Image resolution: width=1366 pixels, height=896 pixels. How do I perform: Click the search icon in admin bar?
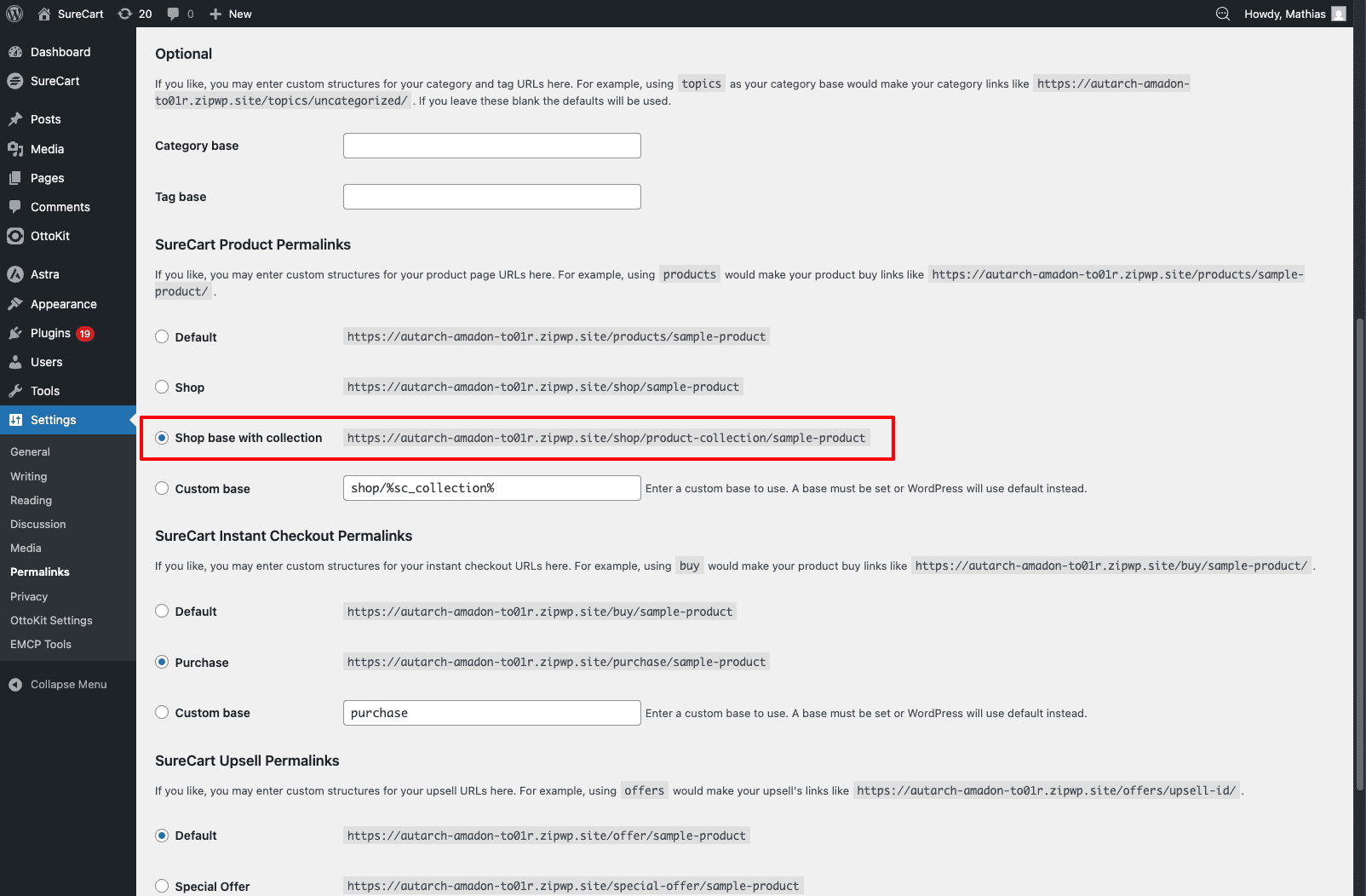1222,14
